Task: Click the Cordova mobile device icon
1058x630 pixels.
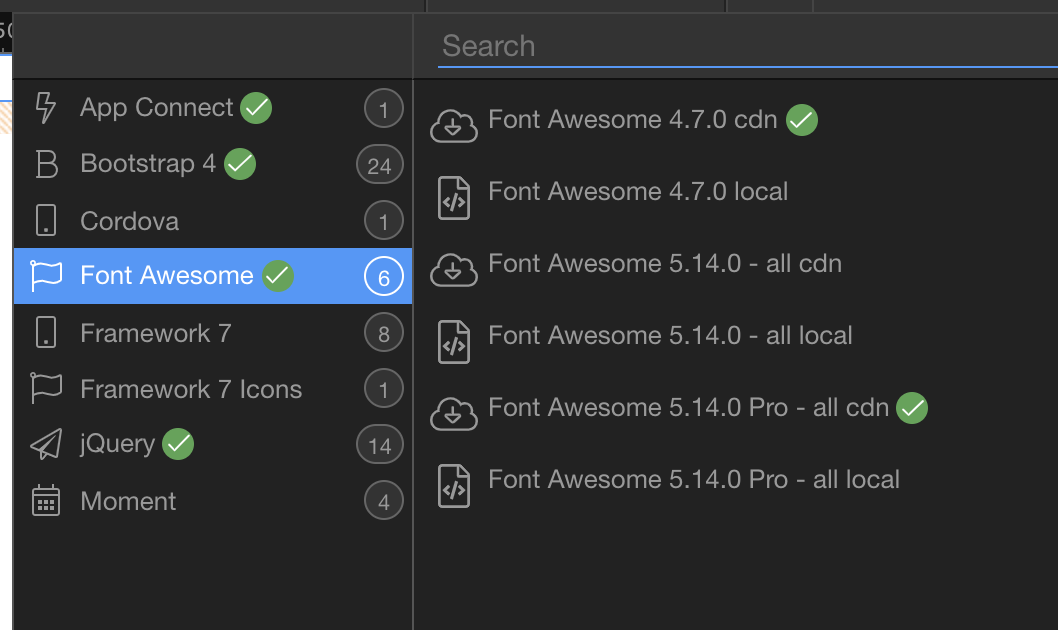Action: coord(47,219)
